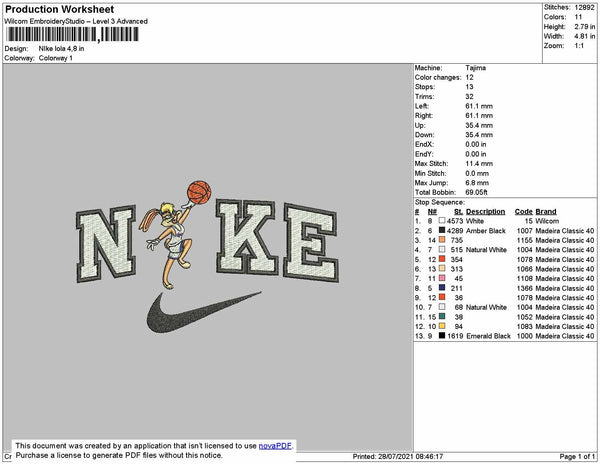Click the Total Bobbin value '69.05ft'
Image resolution: width=600 pixels, height=464 pixels.
[x=476, y=192]
